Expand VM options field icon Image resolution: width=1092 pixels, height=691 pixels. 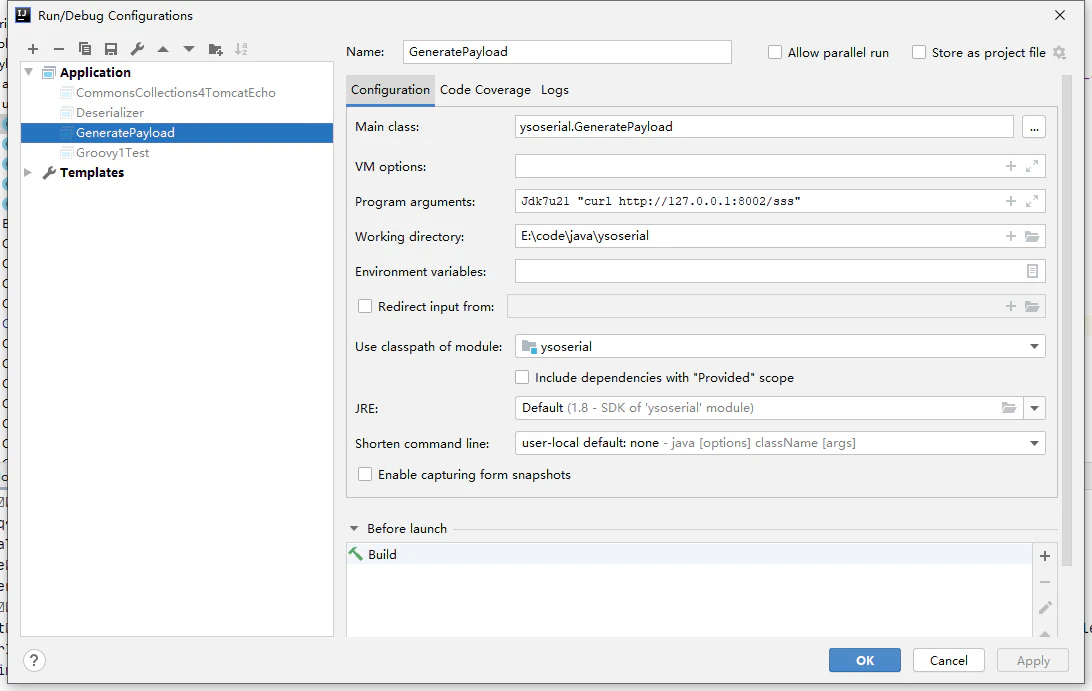(x=1032, y=166)
